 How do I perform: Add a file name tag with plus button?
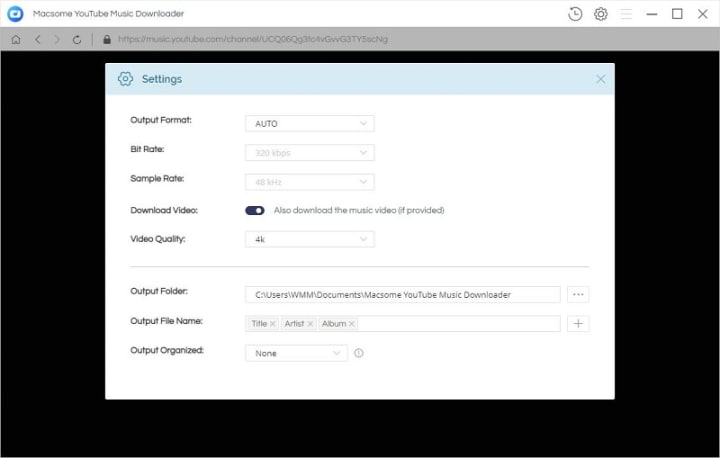pyautogui.click(x=578, y=324)
